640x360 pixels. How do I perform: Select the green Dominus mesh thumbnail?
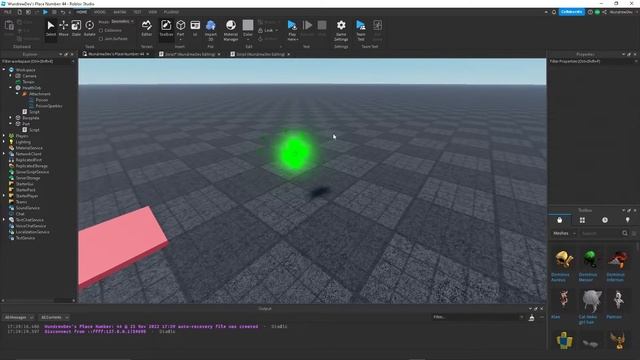coord(590,259)
